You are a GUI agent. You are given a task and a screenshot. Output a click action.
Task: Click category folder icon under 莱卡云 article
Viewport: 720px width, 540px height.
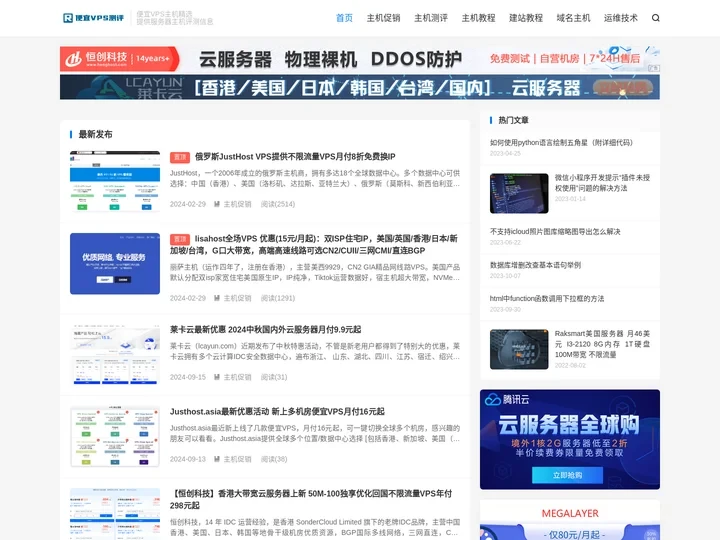point(217,377)
